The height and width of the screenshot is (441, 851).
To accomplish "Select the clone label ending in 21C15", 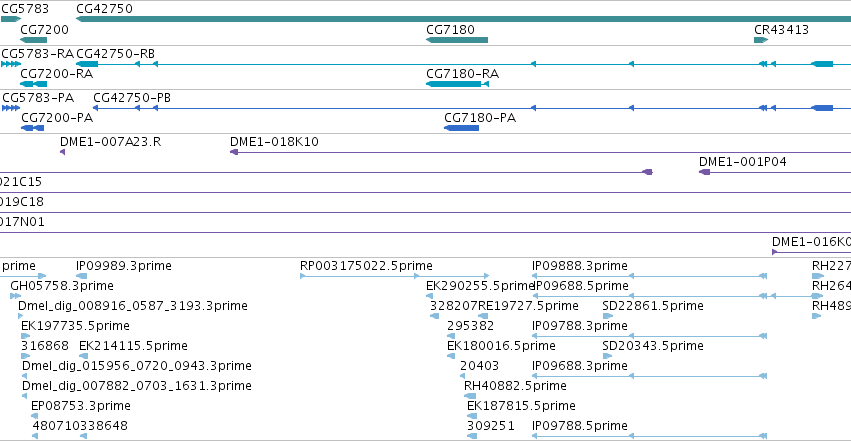I will click(21, 182).
